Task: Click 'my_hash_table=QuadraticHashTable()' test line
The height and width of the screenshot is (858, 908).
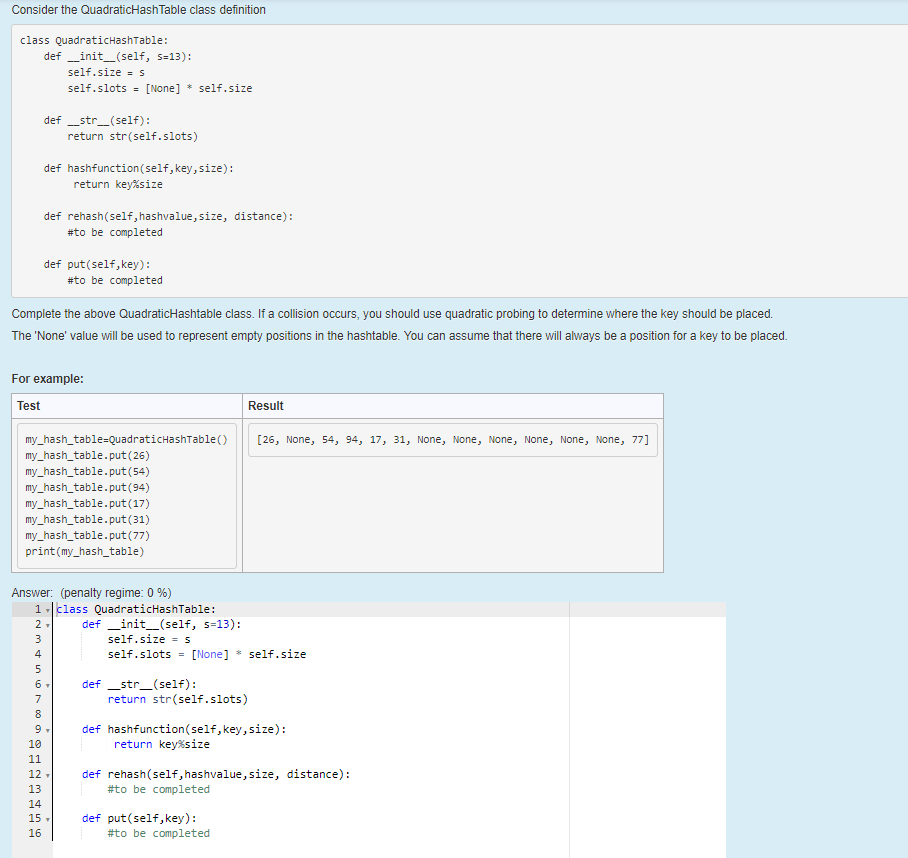Action: [126, 439]
